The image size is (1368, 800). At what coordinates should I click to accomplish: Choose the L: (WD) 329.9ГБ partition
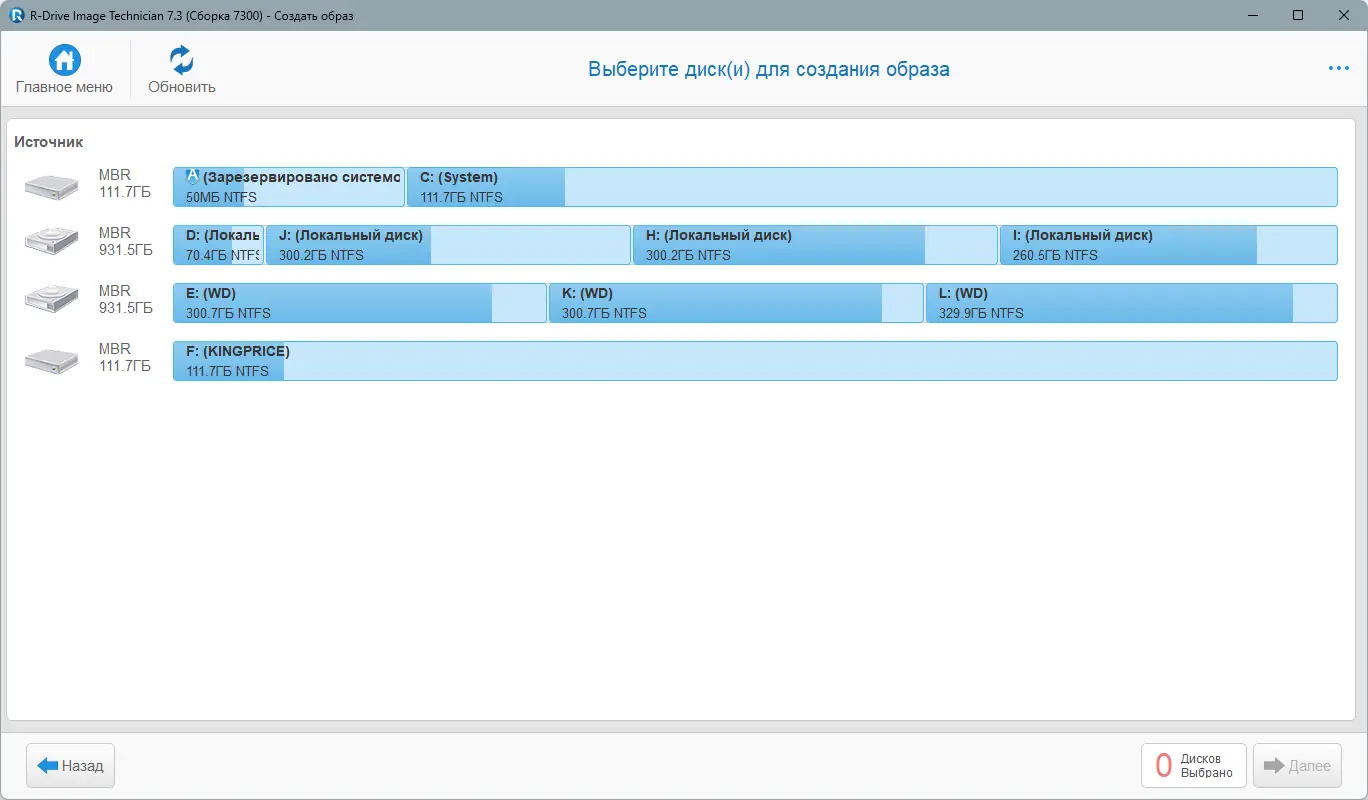point(1132,303)
